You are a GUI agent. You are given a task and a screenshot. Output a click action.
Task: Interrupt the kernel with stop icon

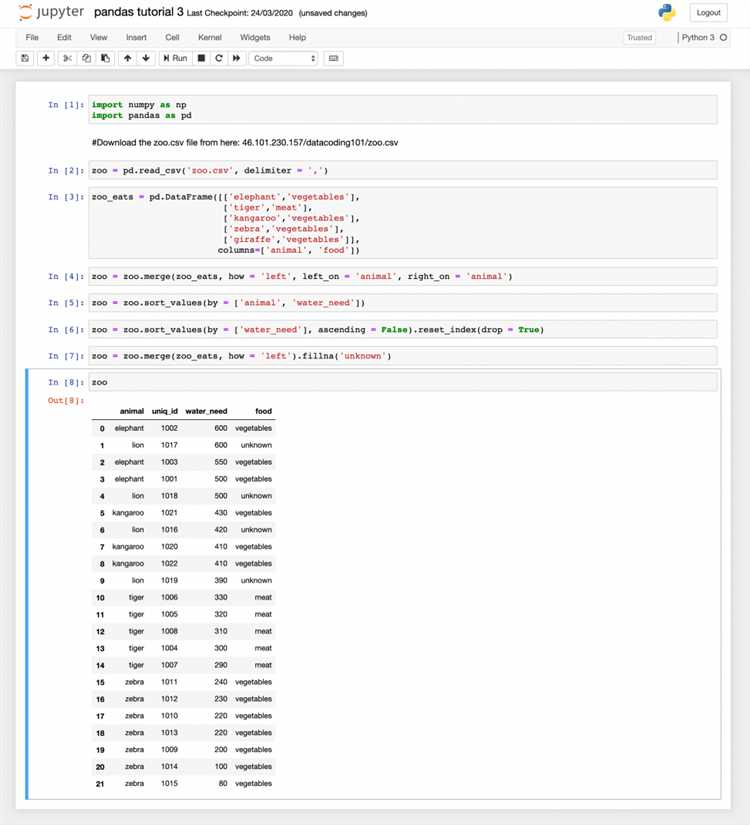[202, 58]
